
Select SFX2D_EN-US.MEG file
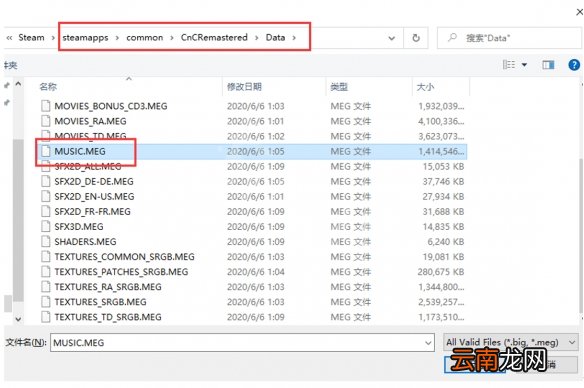(94, 197)
